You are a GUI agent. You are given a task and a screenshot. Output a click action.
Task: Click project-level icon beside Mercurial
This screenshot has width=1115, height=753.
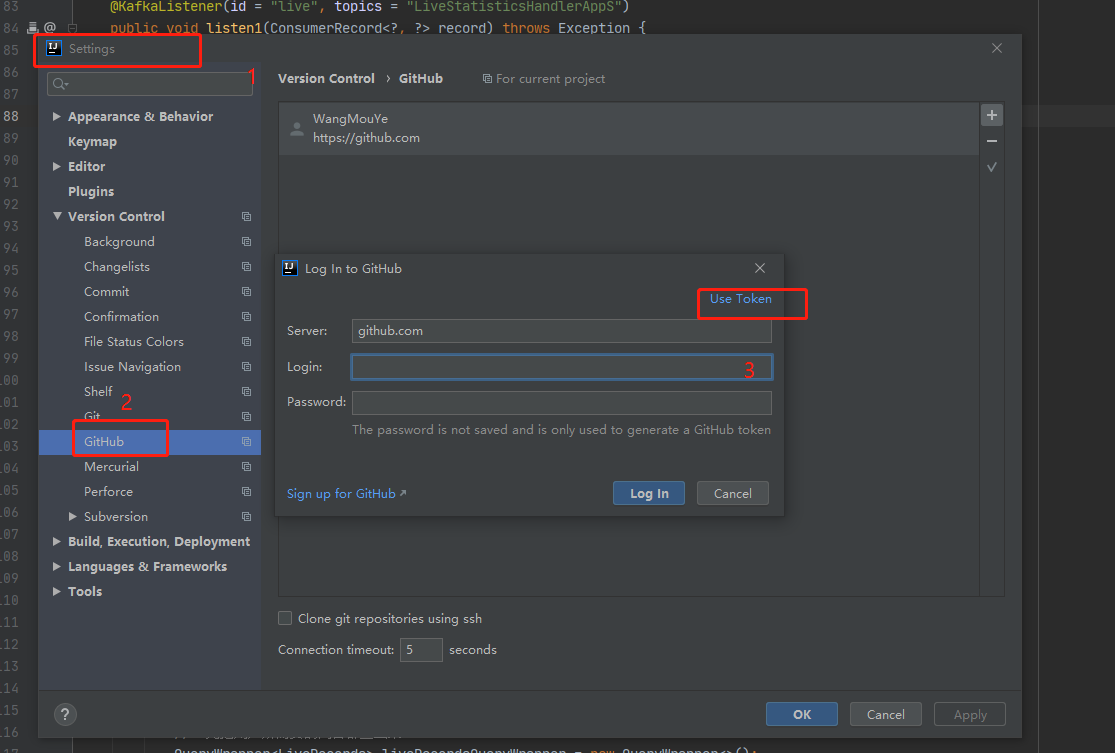coord(247,466)
